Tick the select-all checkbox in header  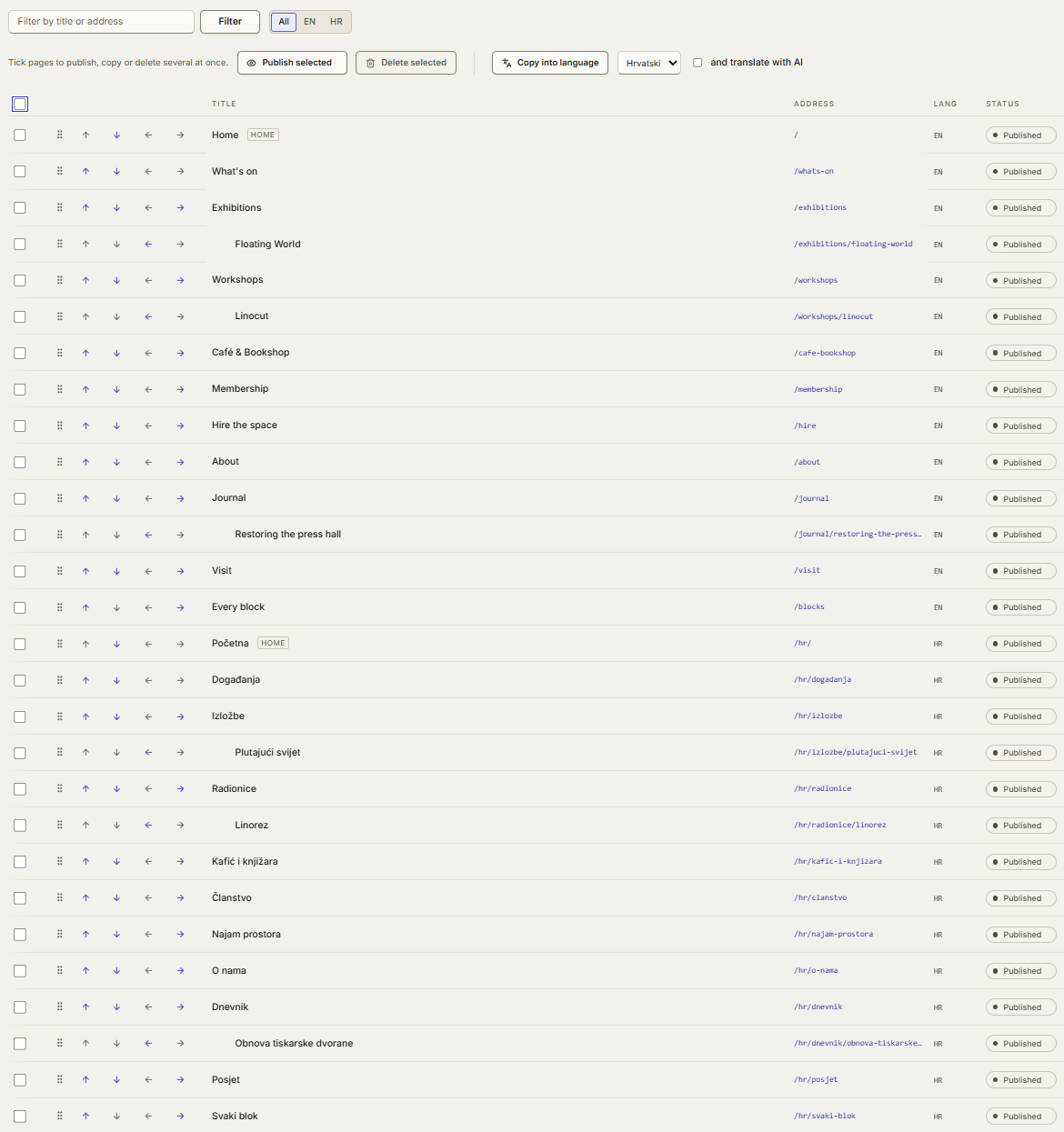[x=20, y=104]
